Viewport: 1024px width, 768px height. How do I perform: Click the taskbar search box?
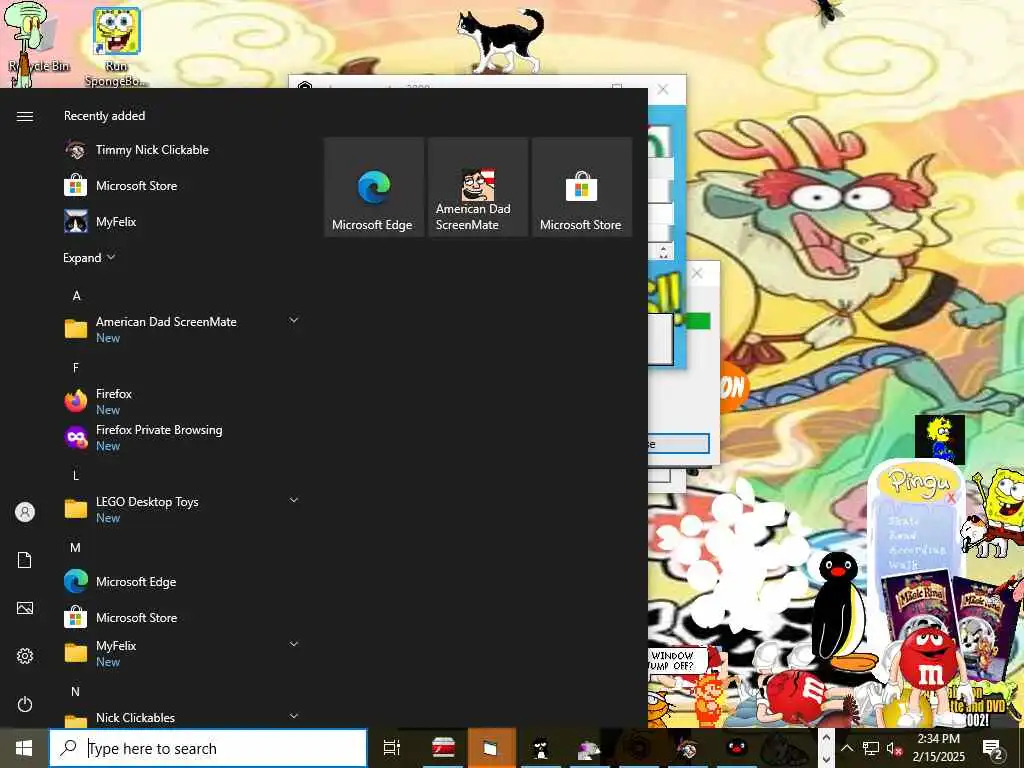(208, 748)
